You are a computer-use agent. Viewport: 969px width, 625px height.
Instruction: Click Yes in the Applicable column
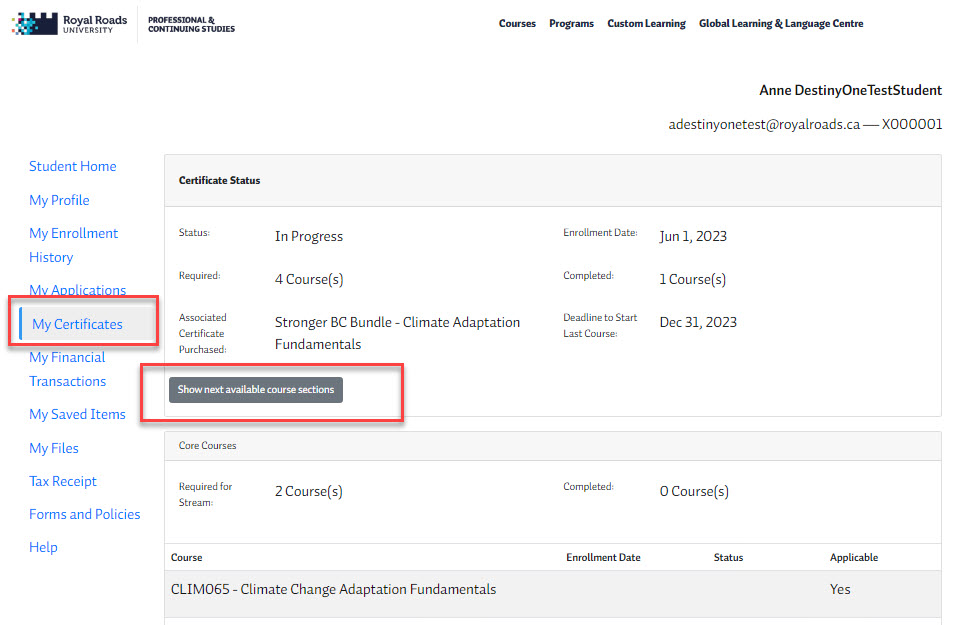click(840, 590)
